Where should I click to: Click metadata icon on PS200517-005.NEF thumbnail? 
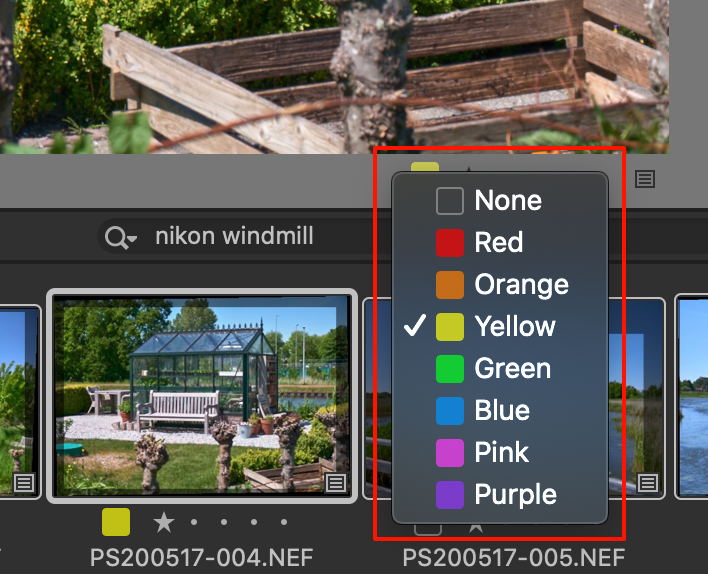tap(648, 483)
